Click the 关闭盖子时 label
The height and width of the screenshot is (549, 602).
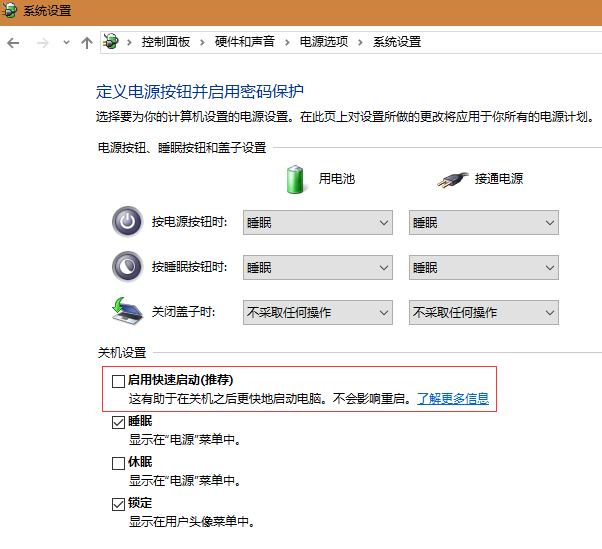(183, 311)
